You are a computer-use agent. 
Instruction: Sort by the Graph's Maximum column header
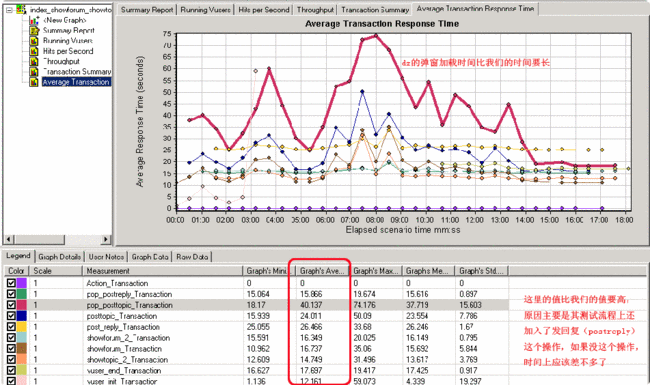tap(376, 271)
